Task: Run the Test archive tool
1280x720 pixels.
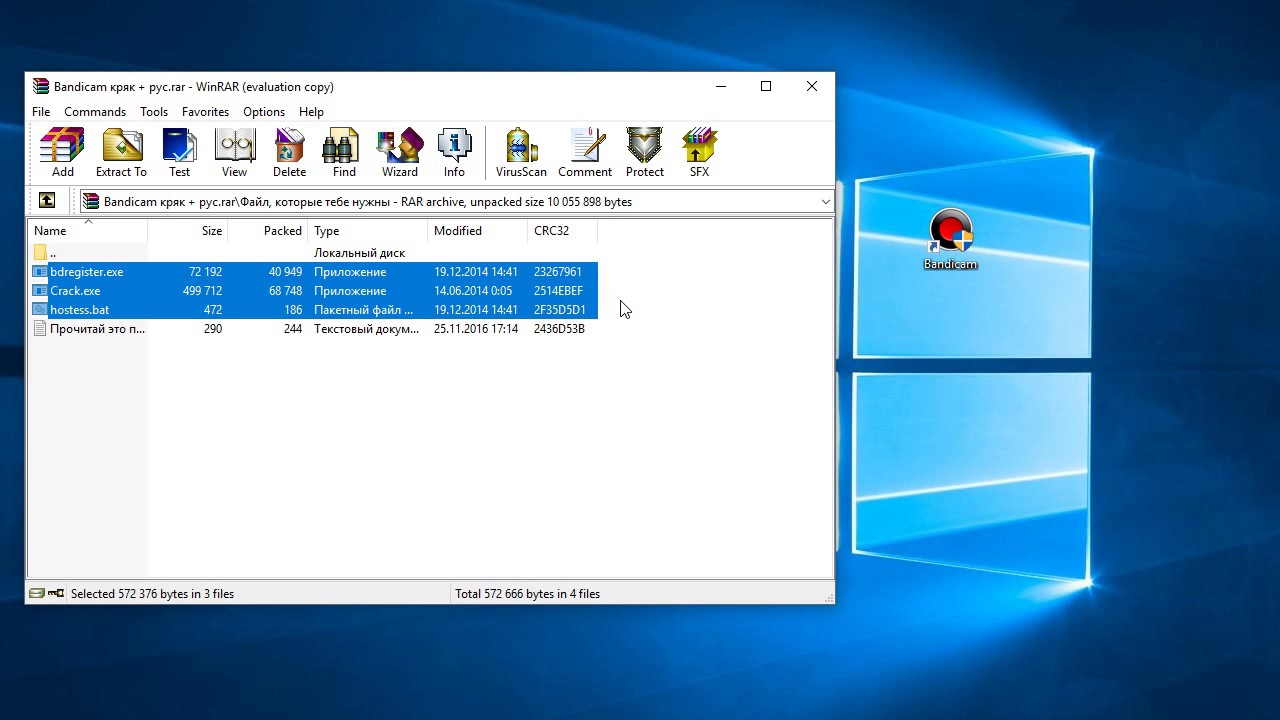Action: pyautogui.click(x=179, y=153)
